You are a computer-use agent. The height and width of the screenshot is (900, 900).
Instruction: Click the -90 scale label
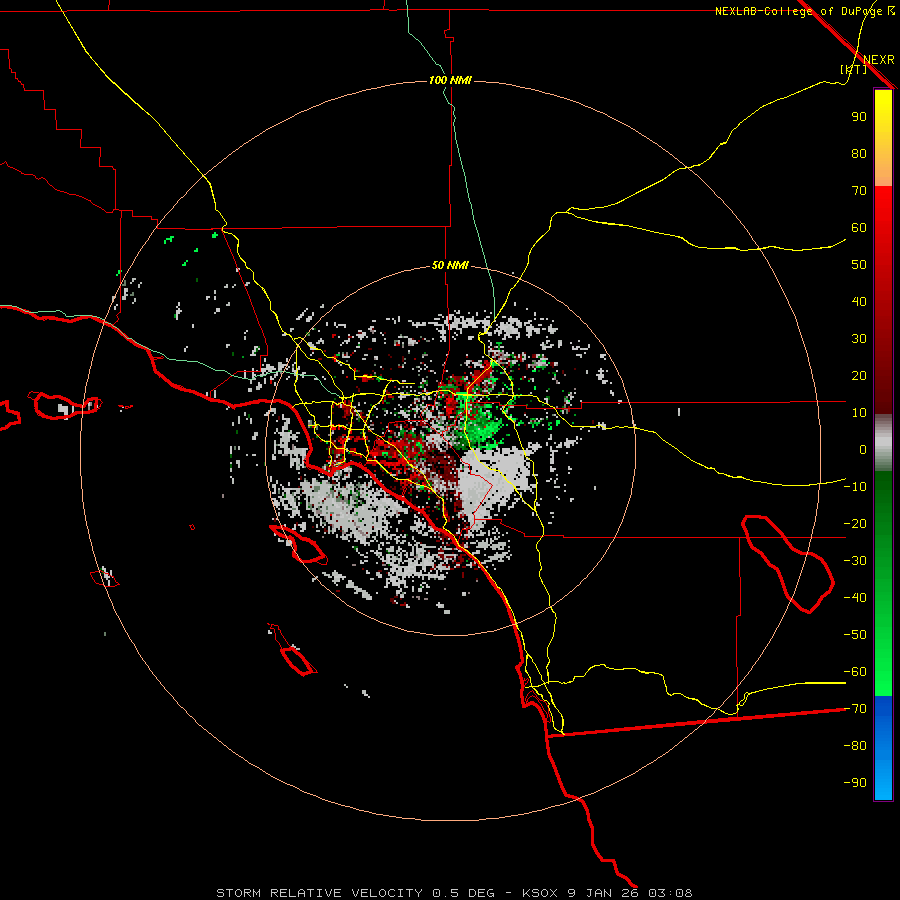click(x=855, y=783)
